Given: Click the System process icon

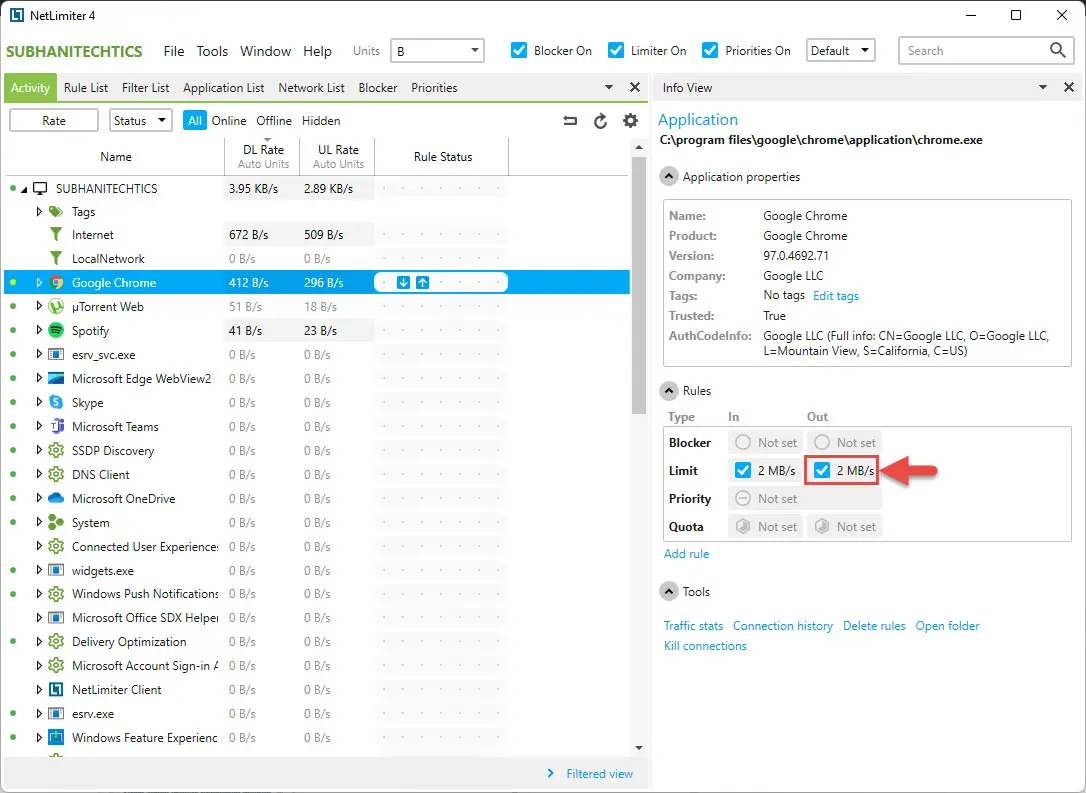Looking at the screenshot, I should point(56,523).
